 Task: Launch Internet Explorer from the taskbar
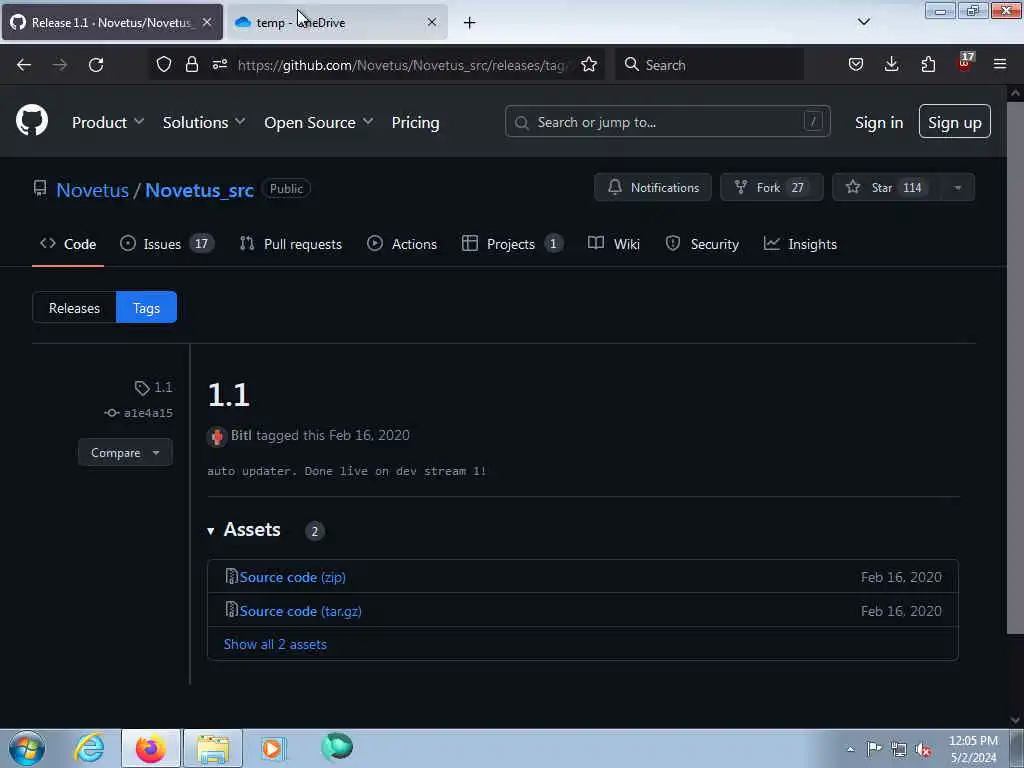pyautogui.click(x=89, y=748)
